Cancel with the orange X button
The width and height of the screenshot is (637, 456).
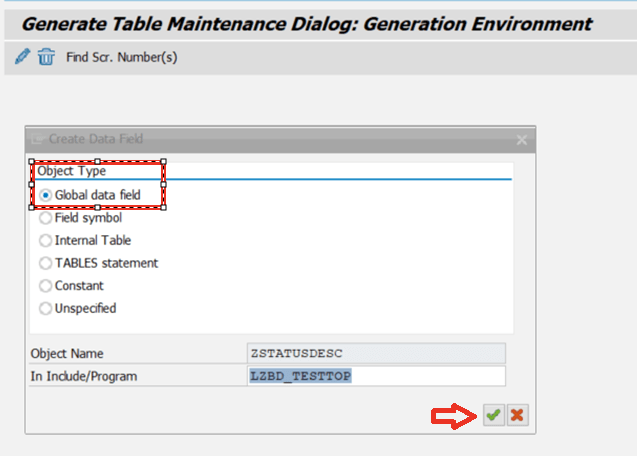[517, 415]
